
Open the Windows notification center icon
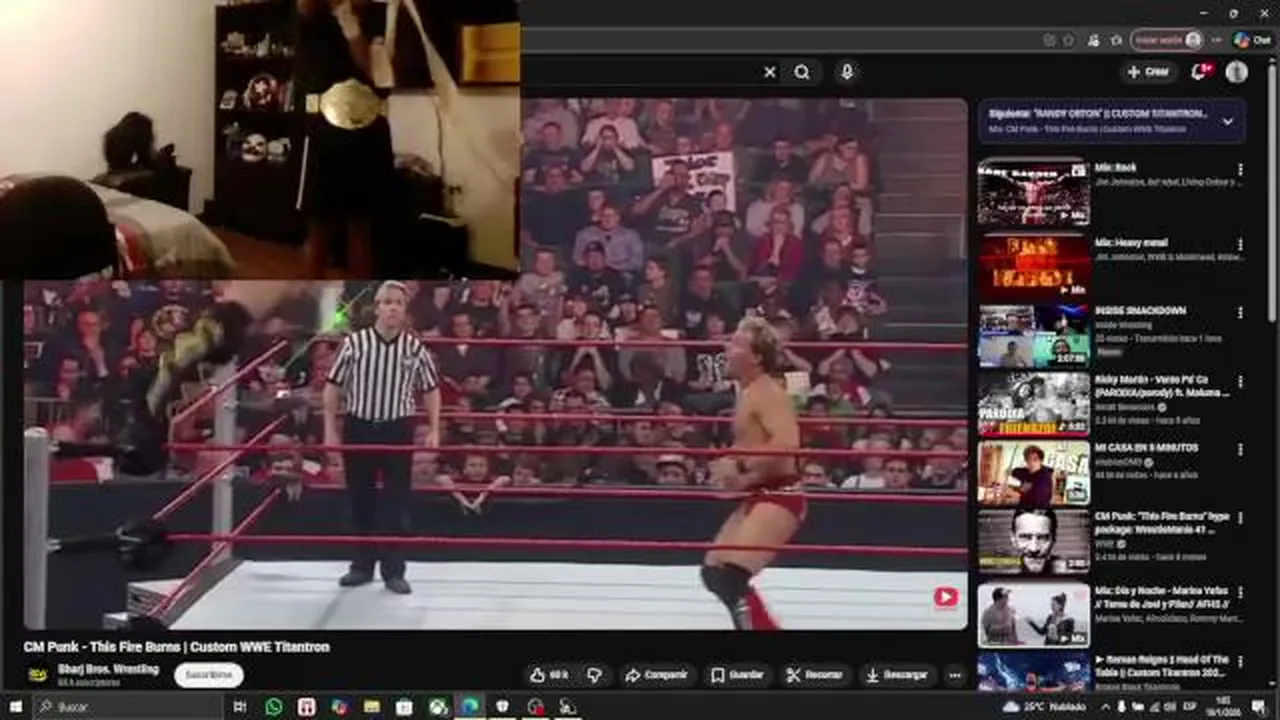click(x=1258, y=706)
